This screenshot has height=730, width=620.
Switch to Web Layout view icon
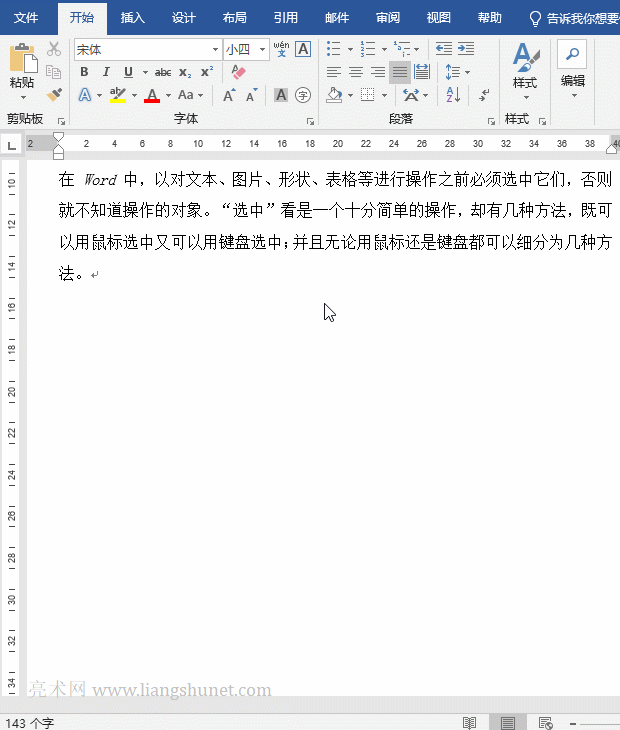[545, 723]
